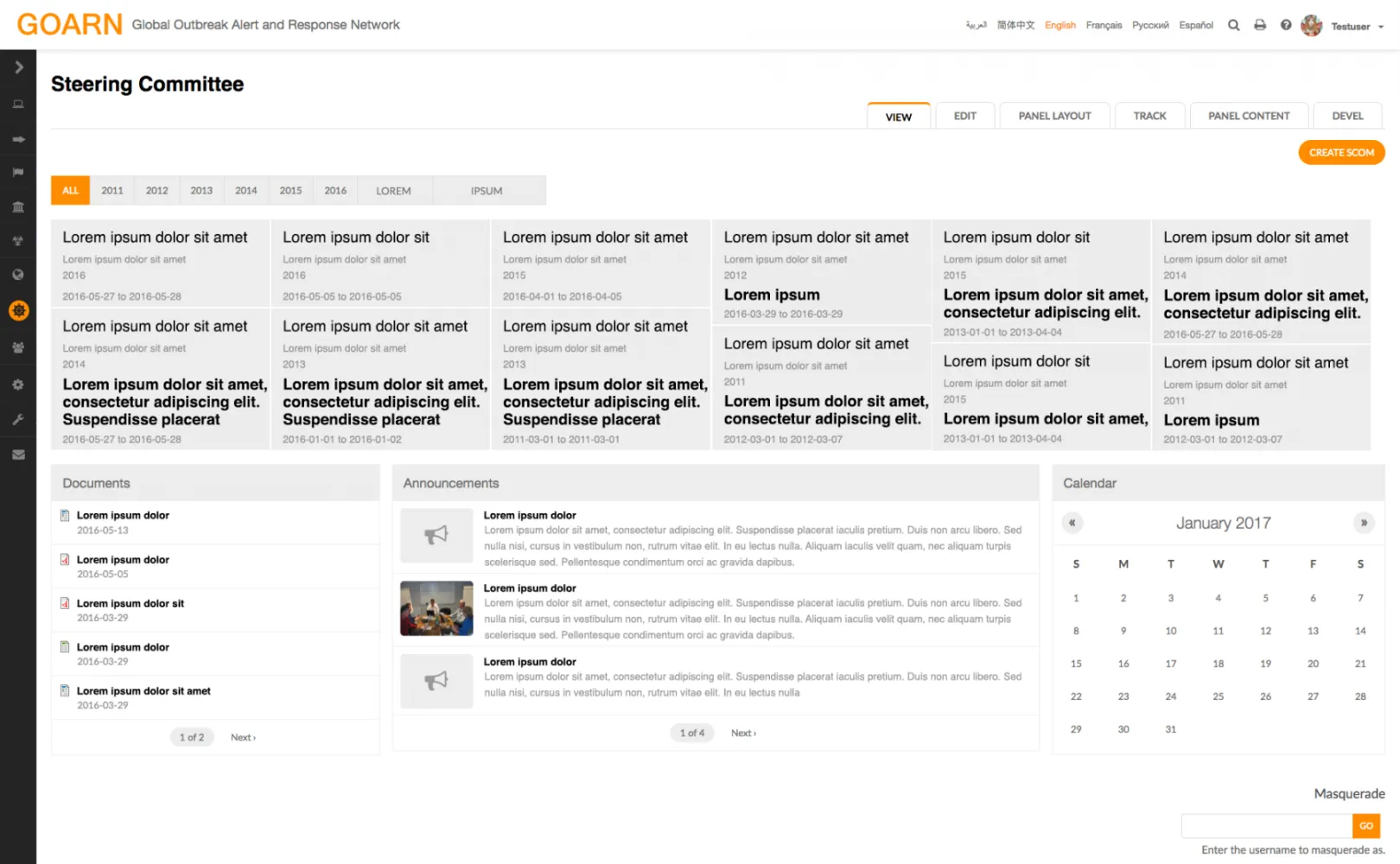Click the '1 of 2' documents pager
1400x864 pixels.
(x=192, y=737)
